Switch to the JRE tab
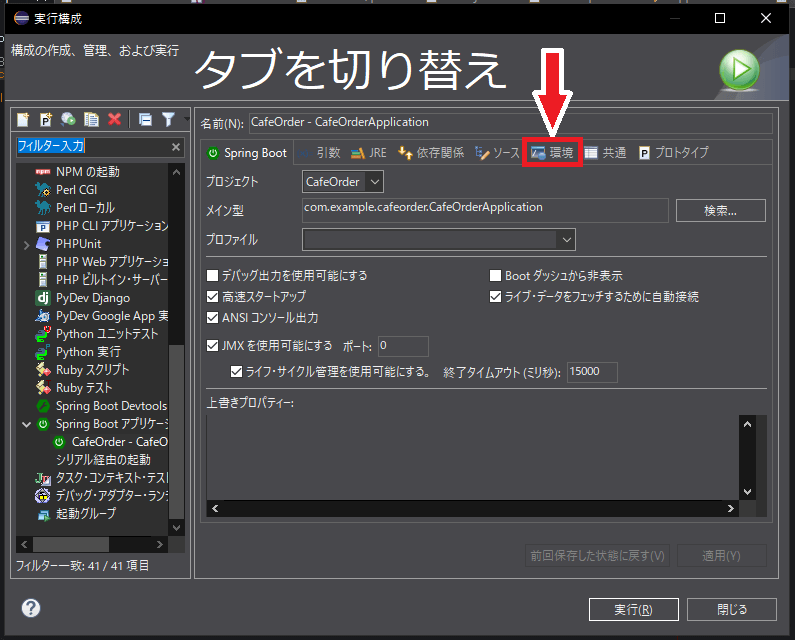Image resolution: width=795 pixels, height=640 pixels. click(x=369, y=153)
